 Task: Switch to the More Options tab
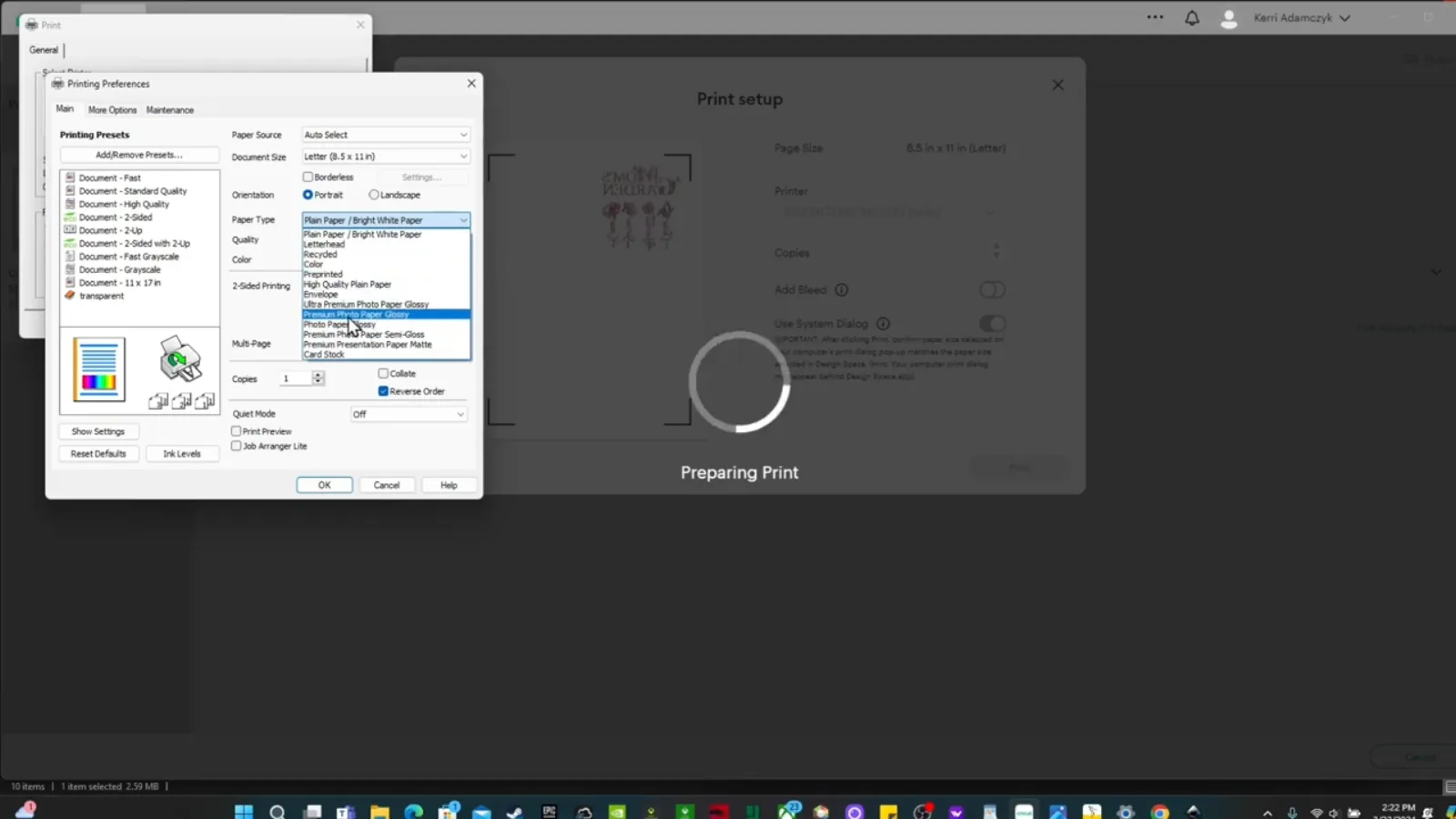tap(112, 110)
